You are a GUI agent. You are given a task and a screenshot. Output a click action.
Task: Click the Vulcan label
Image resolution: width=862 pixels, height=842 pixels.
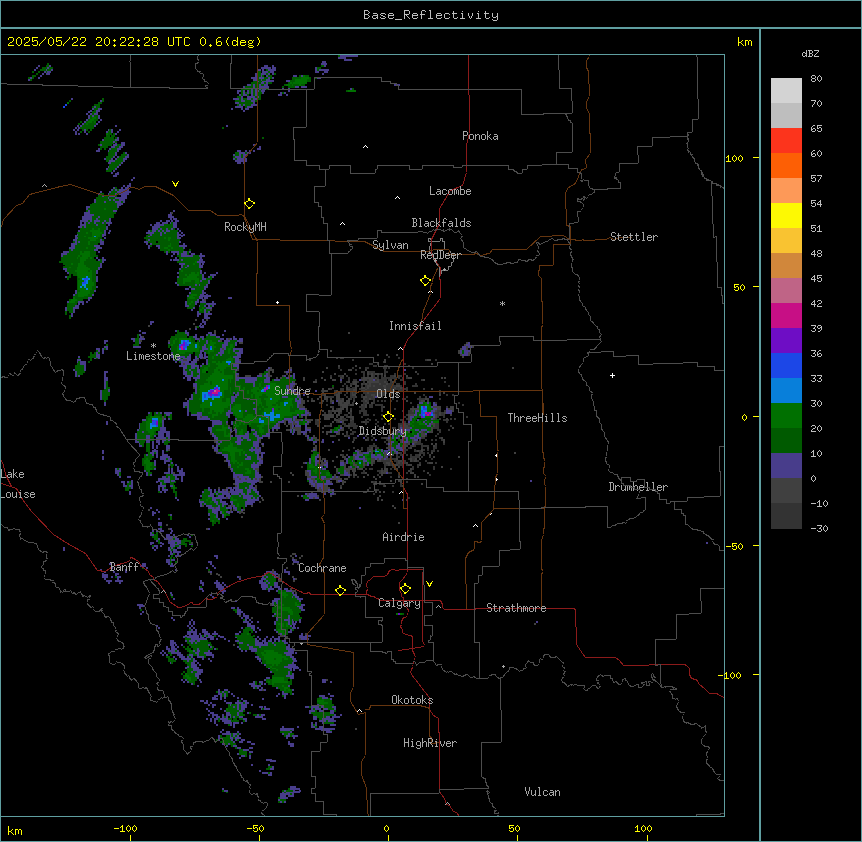[543, 792]
